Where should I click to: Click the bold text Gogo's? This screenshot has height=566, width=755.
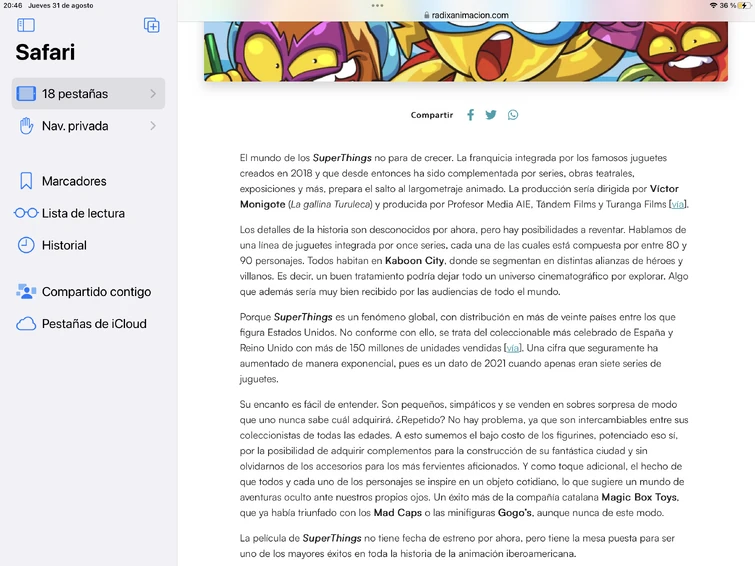click(515, 513)
